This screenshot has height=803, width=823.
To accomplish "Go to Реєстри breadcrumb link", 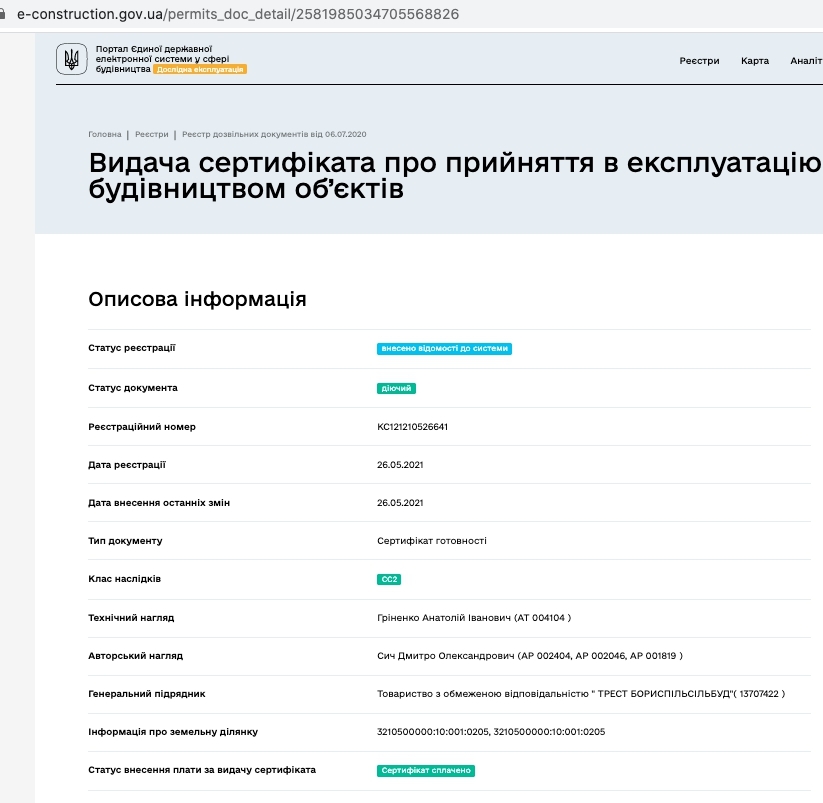I will tap(152, 134).
